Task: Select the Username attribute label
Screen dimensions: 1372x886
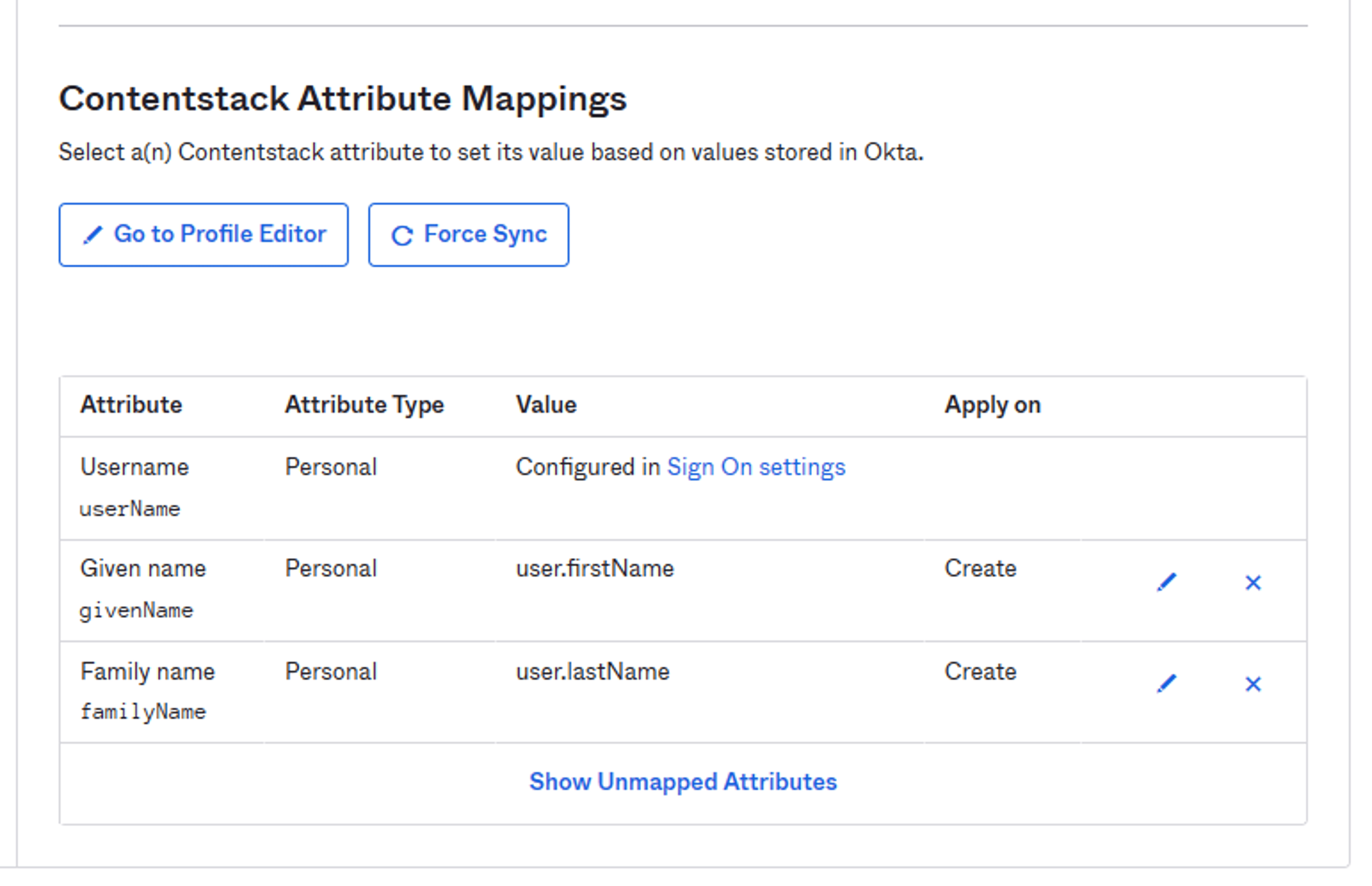Action: pos(135,467)
